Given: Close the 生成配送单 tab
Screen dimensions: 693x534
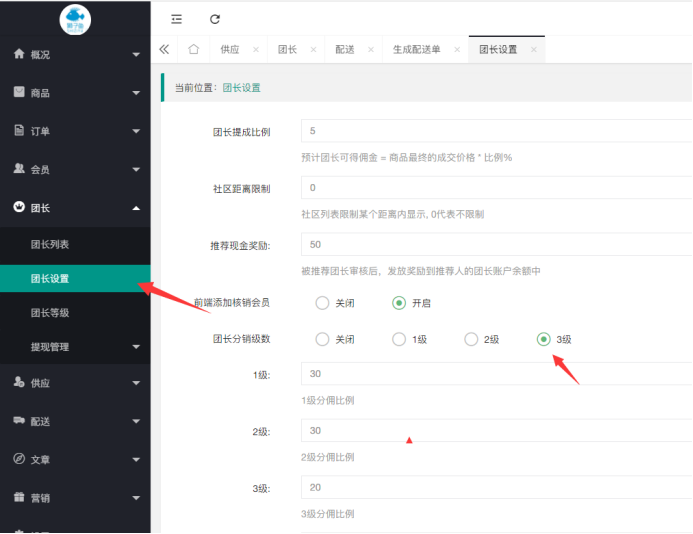Looking at the screenshot, I should pos(457,49).
